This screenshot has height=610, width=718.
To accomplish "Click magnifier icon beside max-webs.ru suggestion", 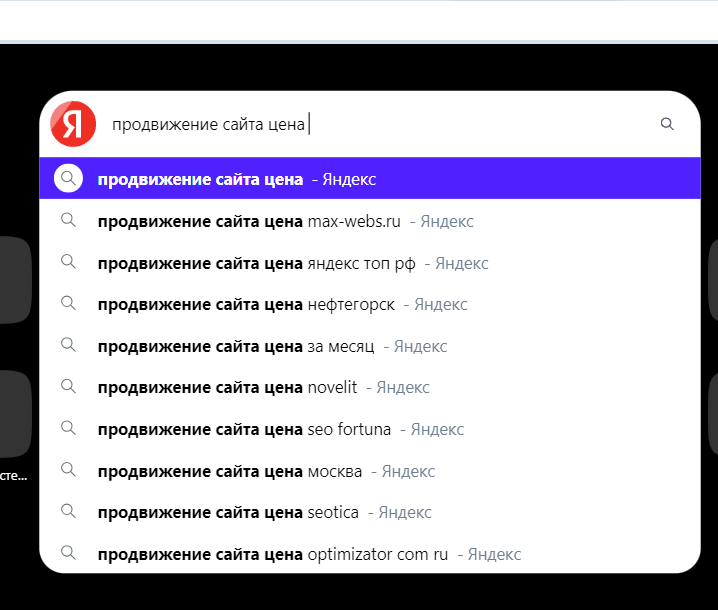I will tap(68, 220).
